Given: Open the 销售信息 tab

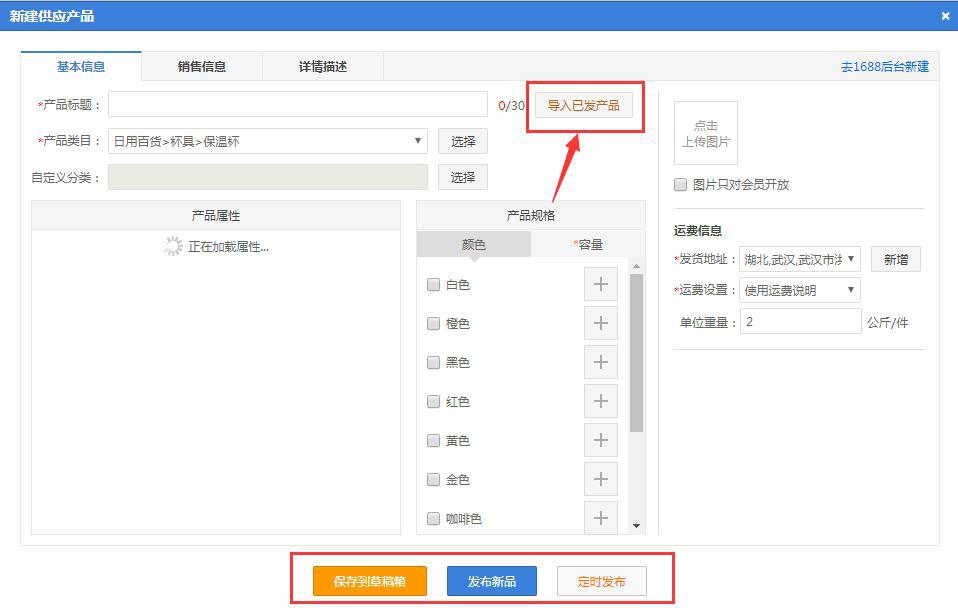Looking at the screenshot, I should pos(202,67).
